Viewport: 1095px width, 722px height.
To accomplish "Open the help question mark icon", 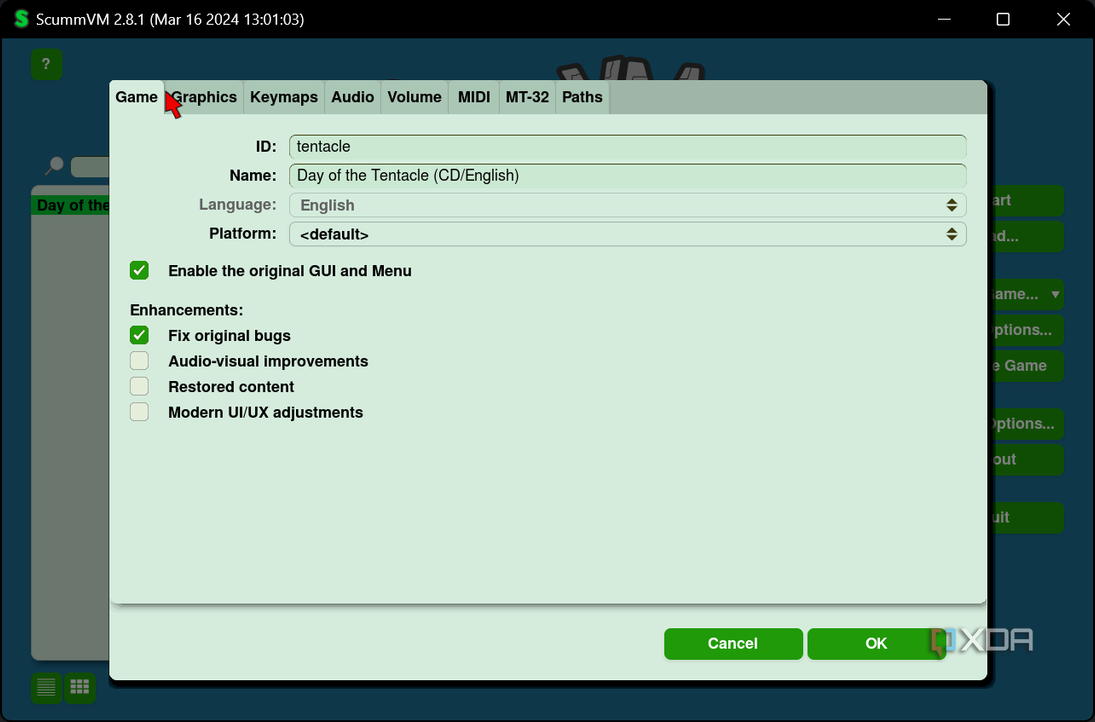I will pos(46,64).
